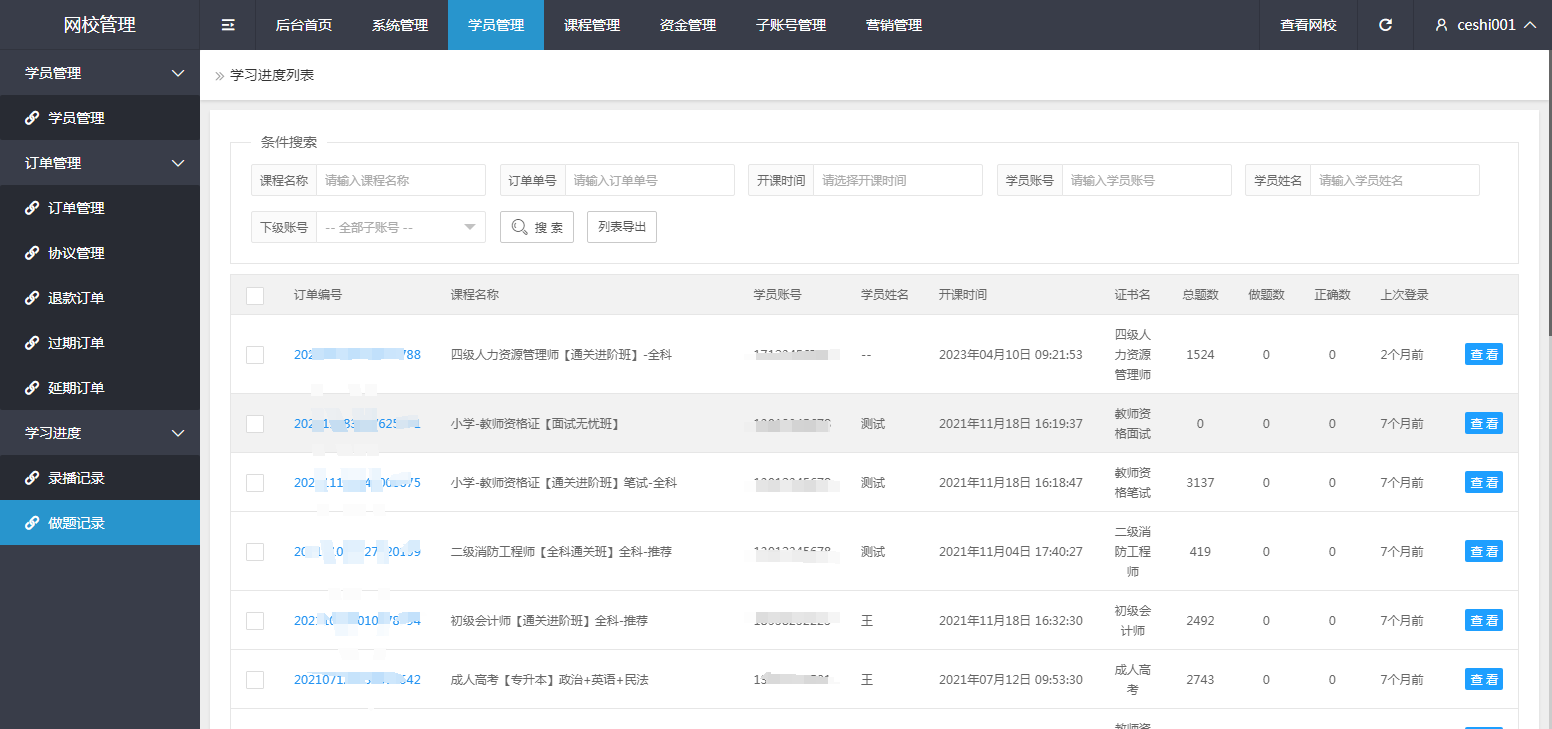Viewport: 1552px width, 729px height.
Task: Click 查看网校 in top bar
Action: tap(1308, 25)
